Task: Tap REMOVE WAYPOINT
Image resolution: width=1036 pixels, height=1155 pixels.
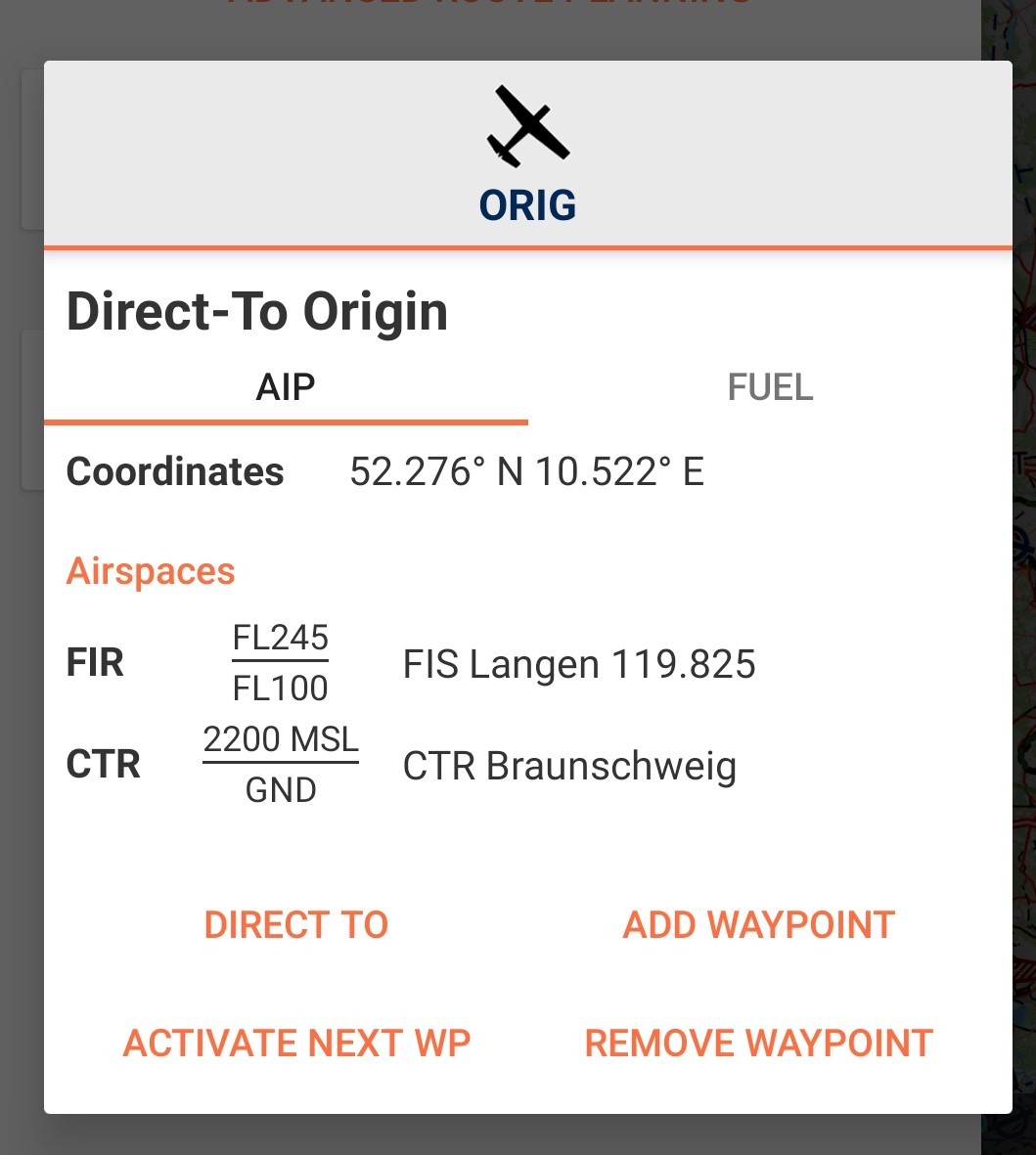Action: coord(759,1043)
